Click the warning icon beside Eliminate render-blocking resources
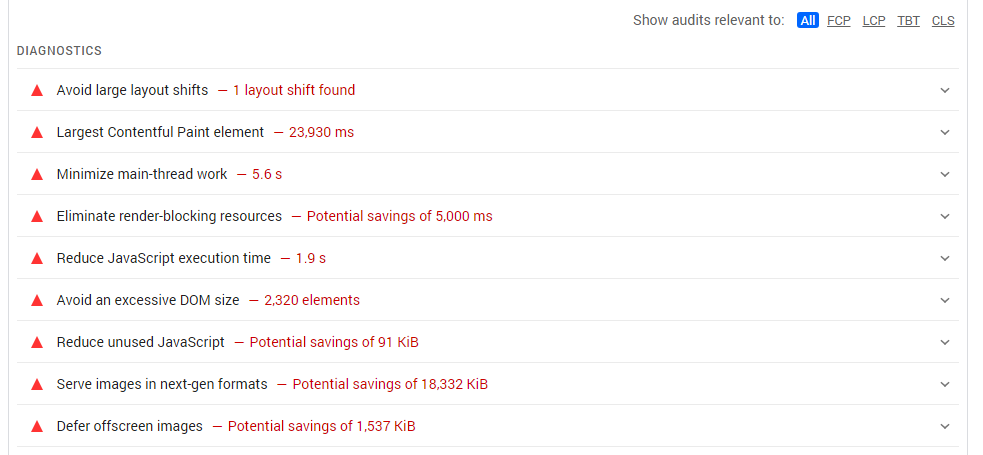 coord(37,217)
